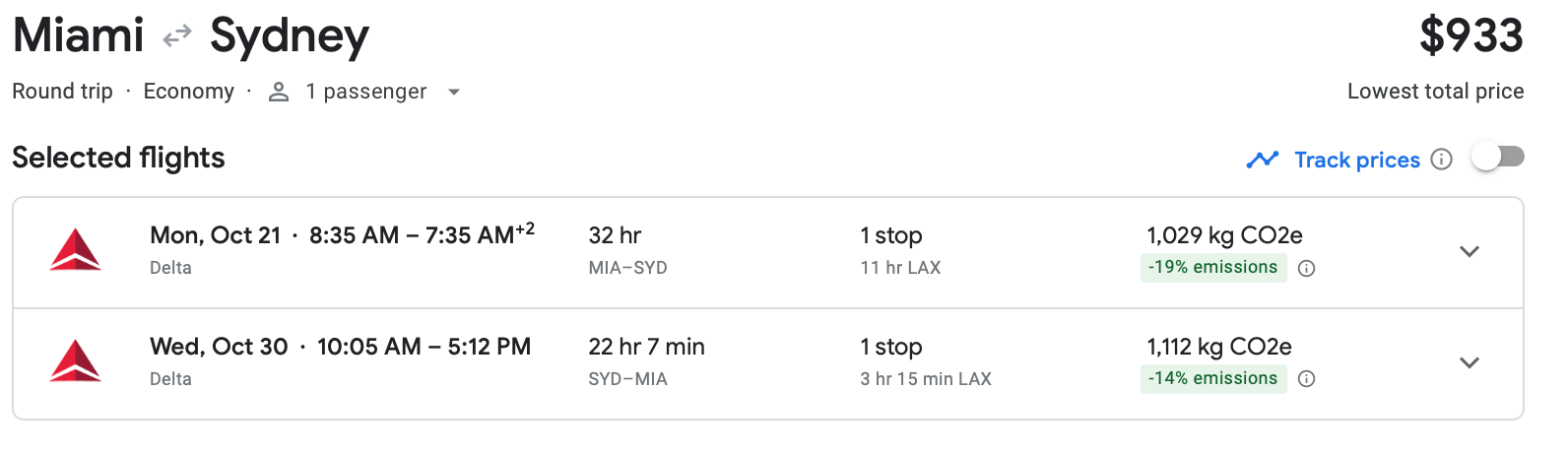Expand the Mon, Oct 21 flight details
Screen dimensions: 1568x455
[x=1470, y=252]
